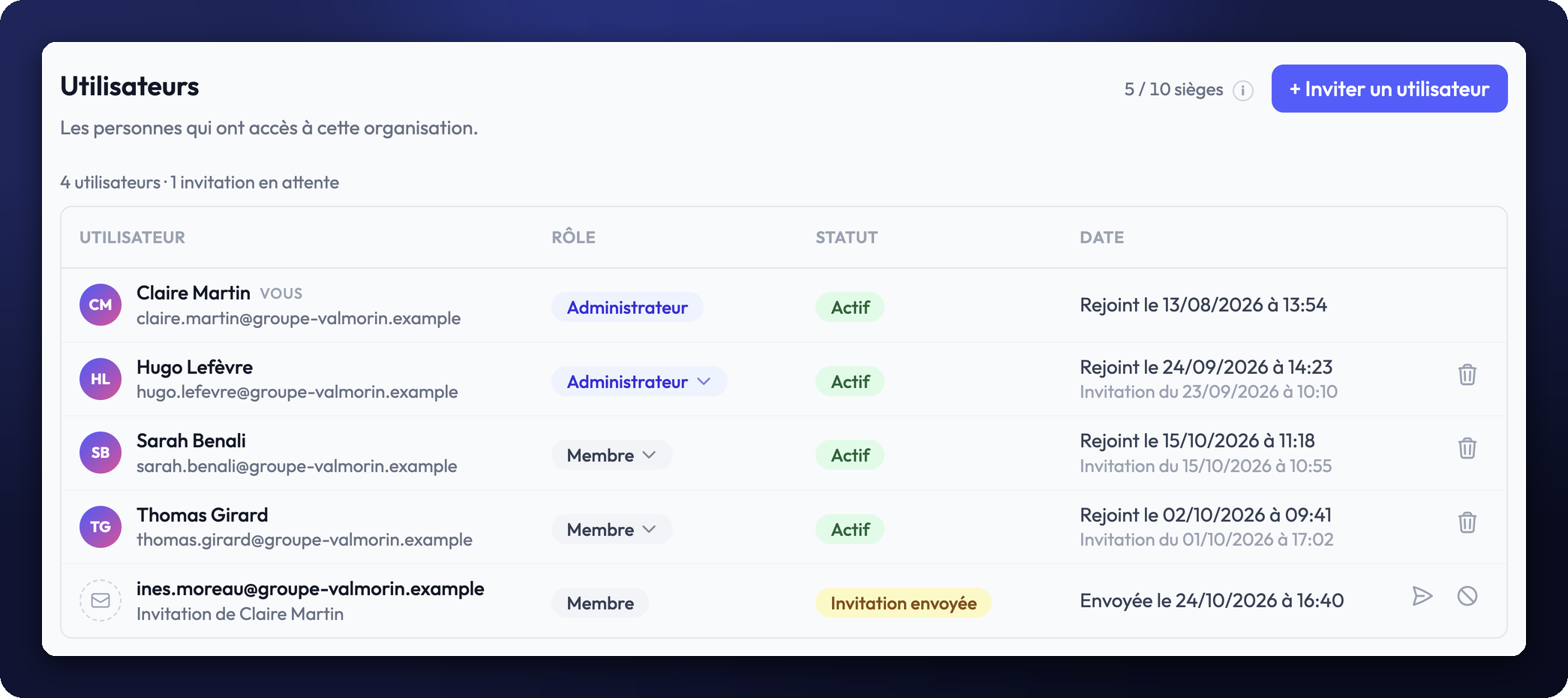Click the UTILISATEUR column header
The height and width of the screenshot is (698, 1568).
132,237
